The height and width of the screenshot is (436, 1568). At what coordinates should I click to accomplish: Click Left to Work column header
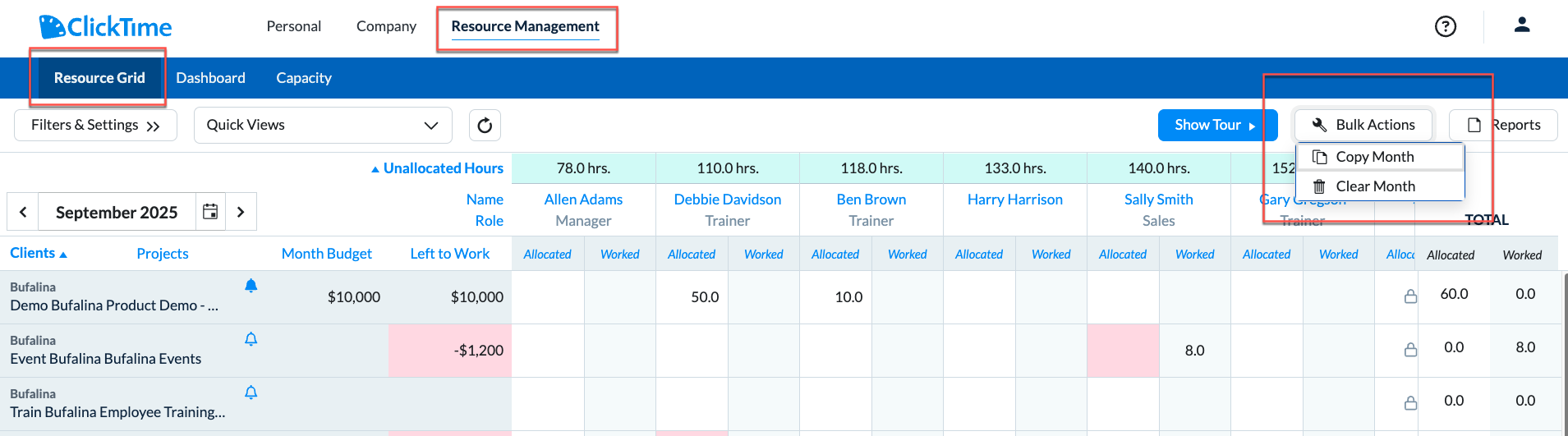(x=450, y=254)
